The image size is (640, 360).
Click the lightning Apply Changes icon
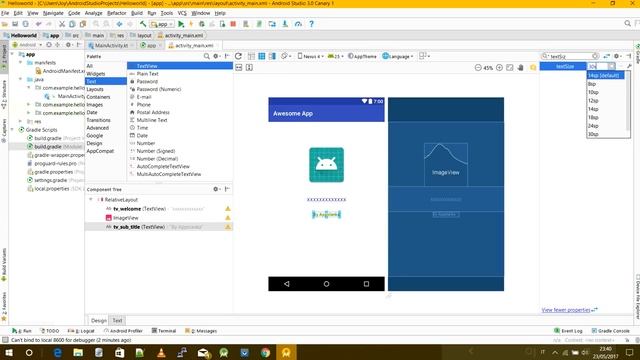coord(191,24)
